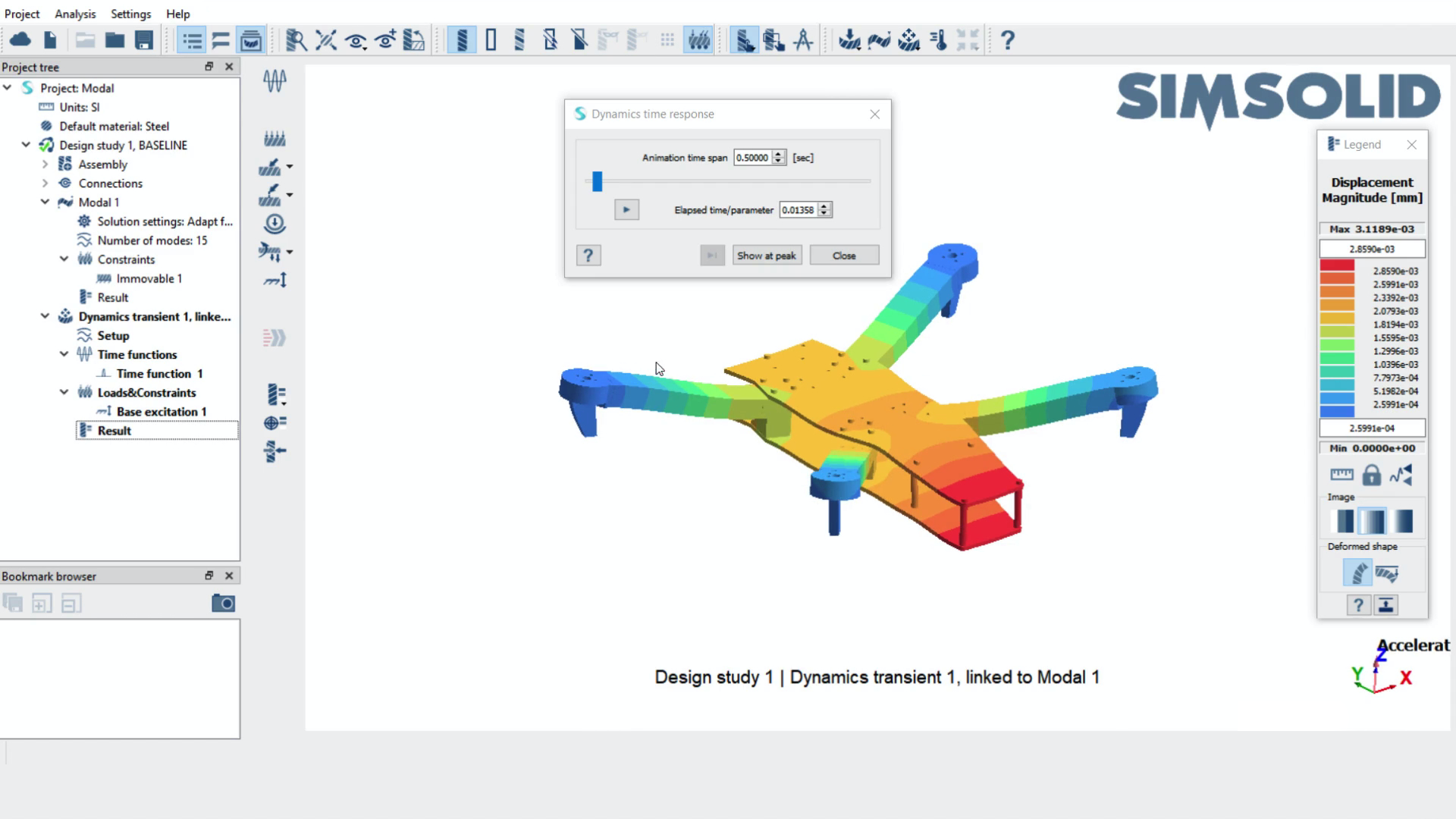Toggle the undeformed overlay shape button
1456x819 pixels.
(1387, 573)
